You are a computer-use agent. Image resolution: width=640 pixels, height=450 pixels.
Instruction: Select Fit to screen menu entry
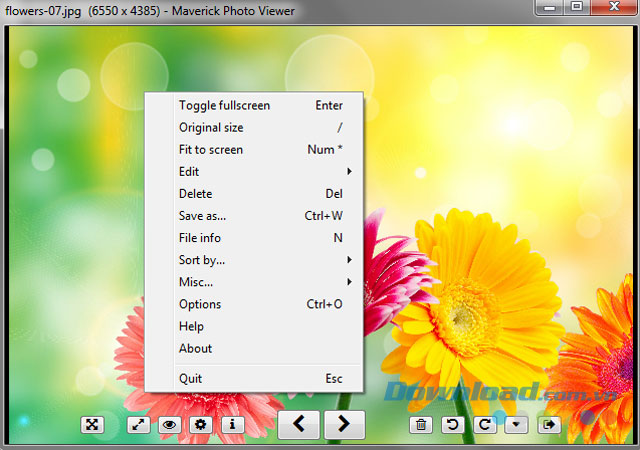(x=211, y=150)
